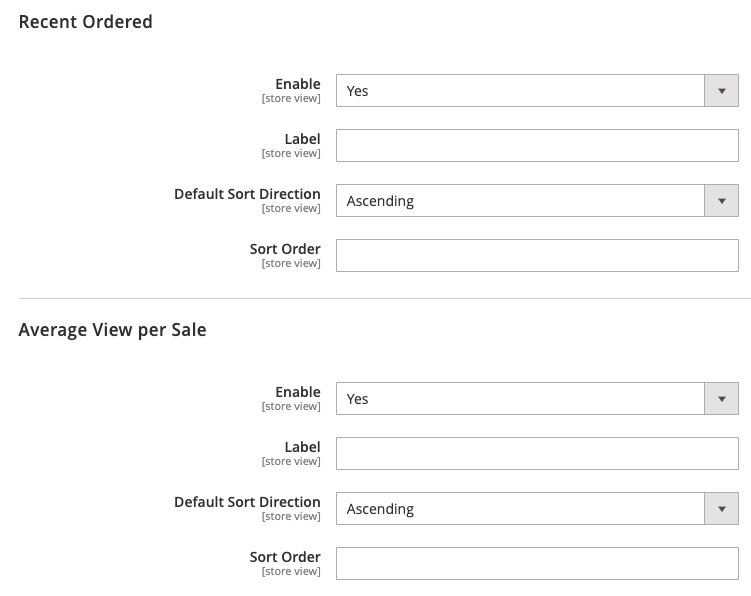The width and height of the screenshot is (751, 596).
Task: Click arrow button of Average View per Sale Sort Direction
Action: [721, 509]
